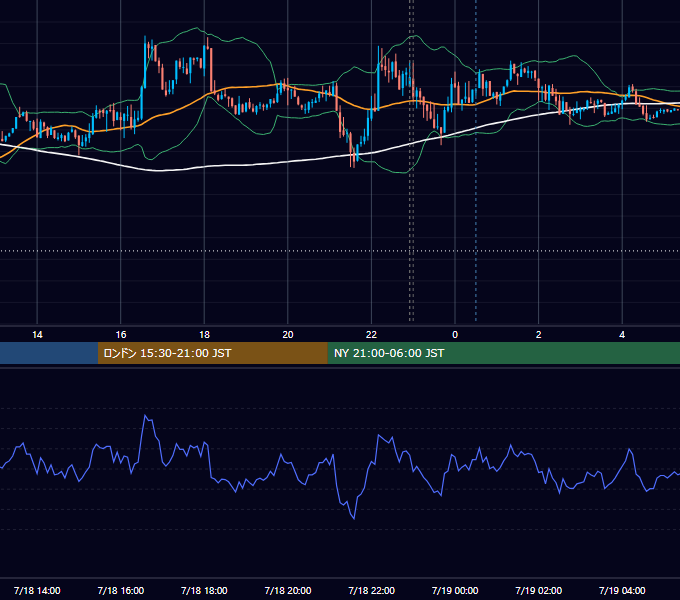
Task: Click the 20 hour axis label
Action: coord(288,335)
